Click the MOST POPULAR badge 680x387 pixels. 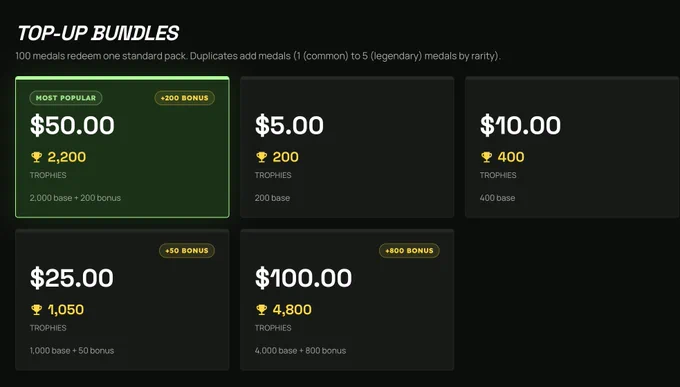[x=66, y=98]
